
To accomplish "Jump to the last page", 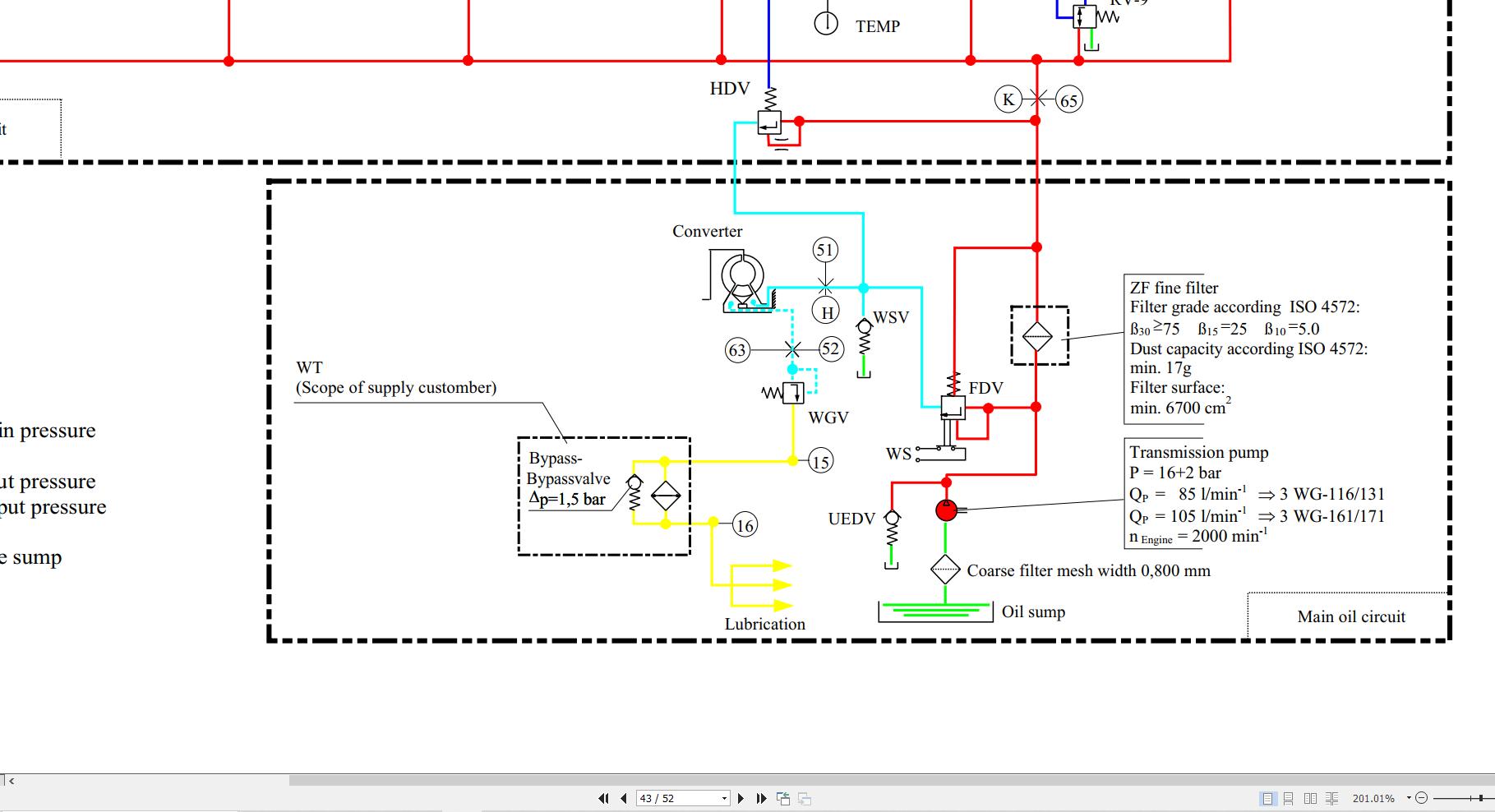I will (x=761, y=798).
